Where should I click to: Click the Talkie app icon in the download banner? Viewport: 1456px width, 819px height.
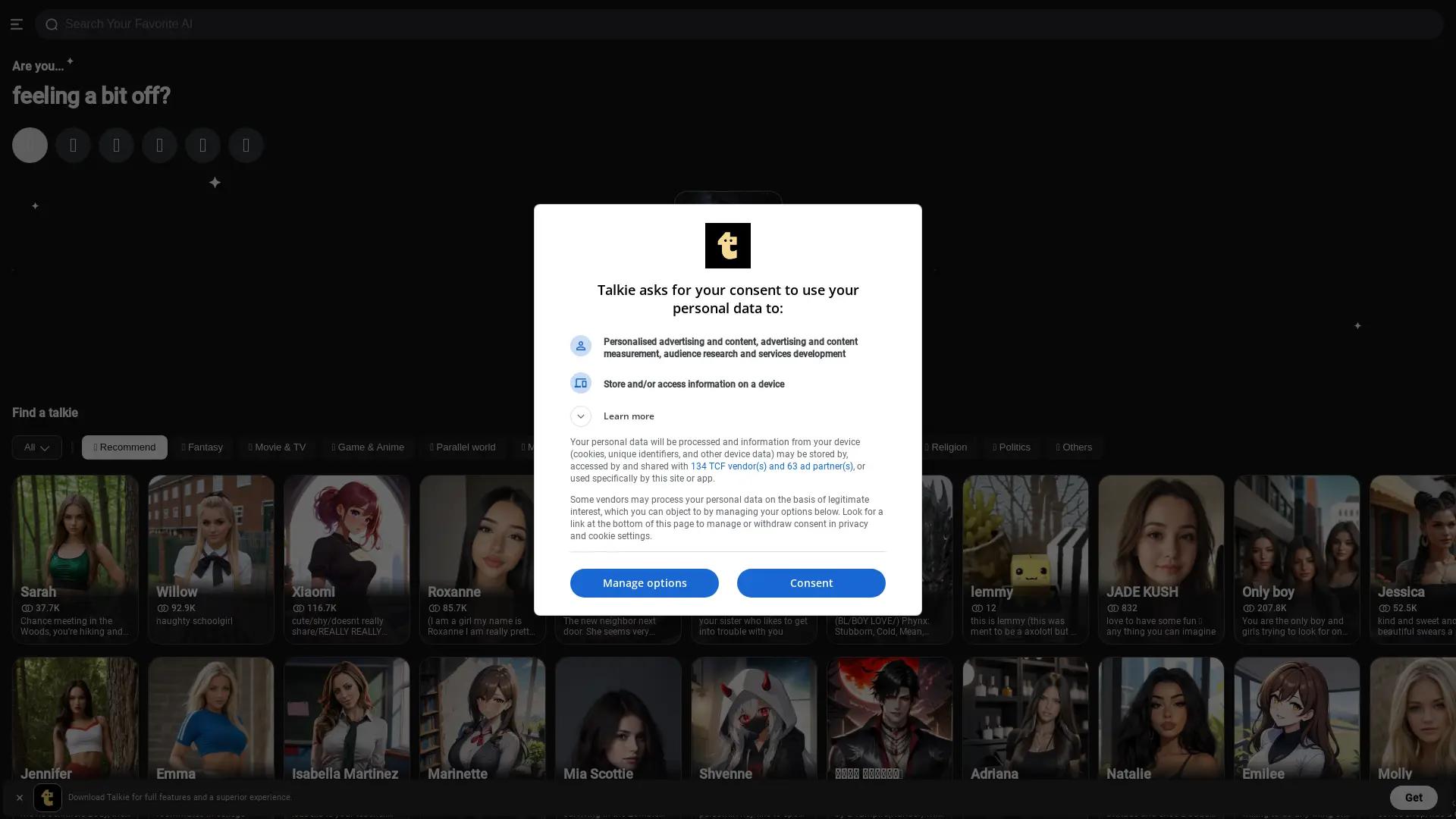pyautogui.click(x=47, y=797)
